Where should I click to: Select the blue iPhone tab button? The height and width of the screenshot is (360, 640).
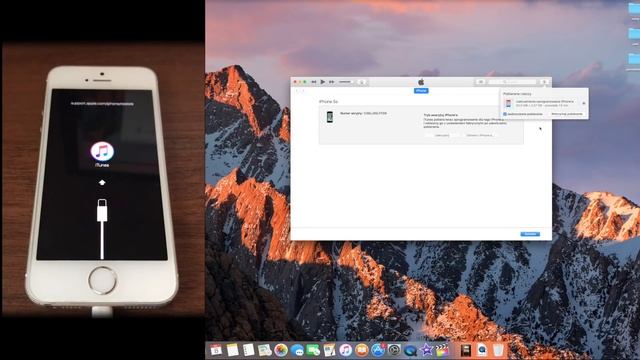pos(421,91)
